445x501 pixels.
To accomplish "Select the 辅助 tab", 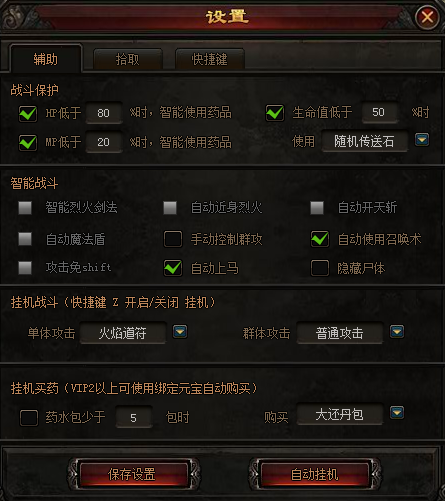I will click(46, 59).
